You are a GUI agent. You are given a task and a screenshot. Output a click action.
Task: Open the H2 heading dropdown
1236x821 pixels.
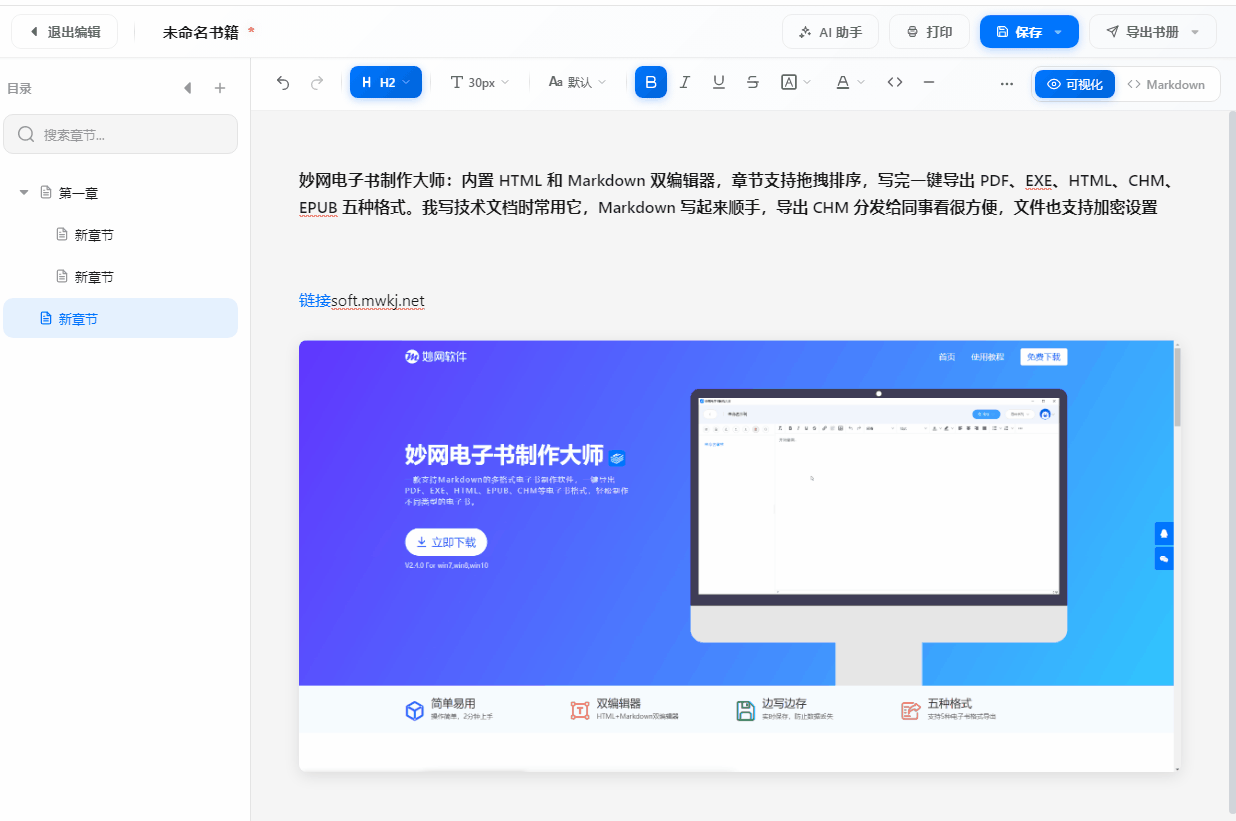coord(386,82)
